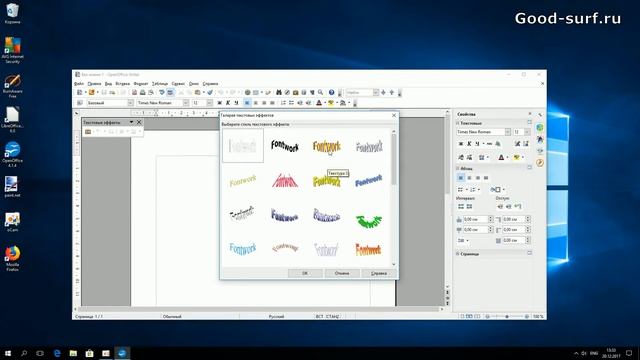Open Windows Start menu
The image size is (640, 360).
(x=8, y=353)
